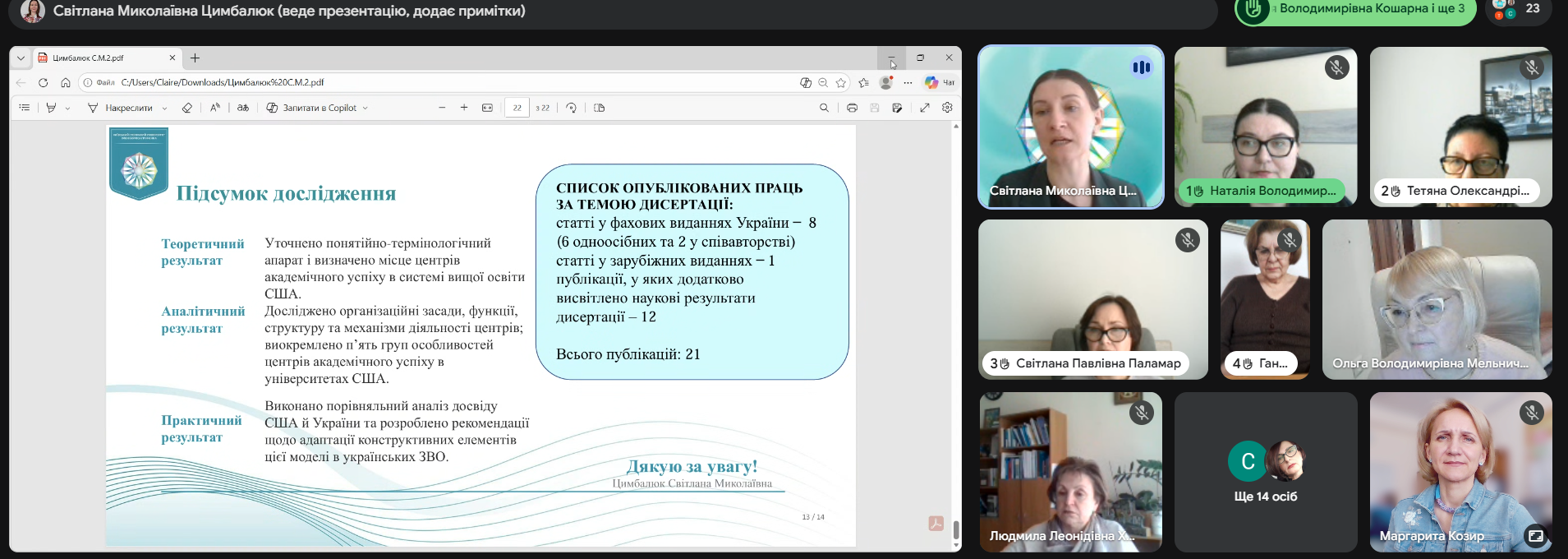The image size is (1568, 559).
Task: Open the PDF search magnifier
Action: pyautogui.click(x=824, y=108)
